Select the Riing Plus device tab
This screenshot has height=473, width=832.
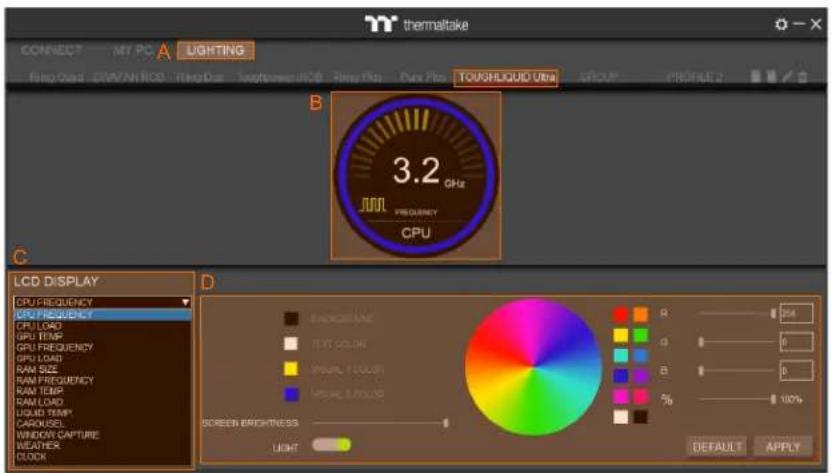coord(358,78)
